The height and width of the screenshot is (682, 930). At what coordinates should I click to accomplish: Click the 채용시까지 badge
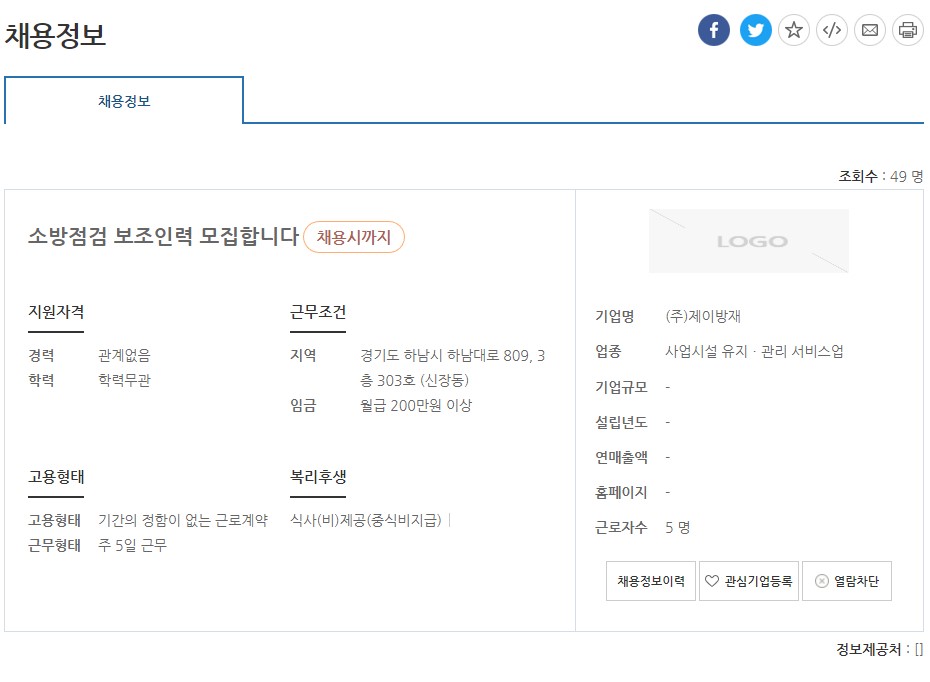pos(353,237)
